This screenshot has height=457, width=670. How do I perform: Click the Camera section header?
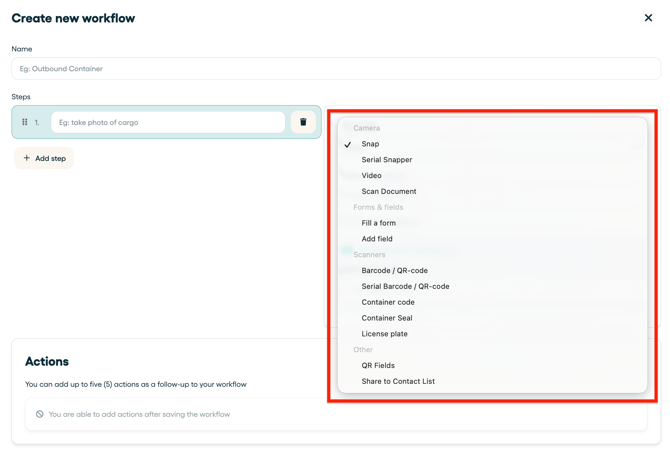point(366,128)
